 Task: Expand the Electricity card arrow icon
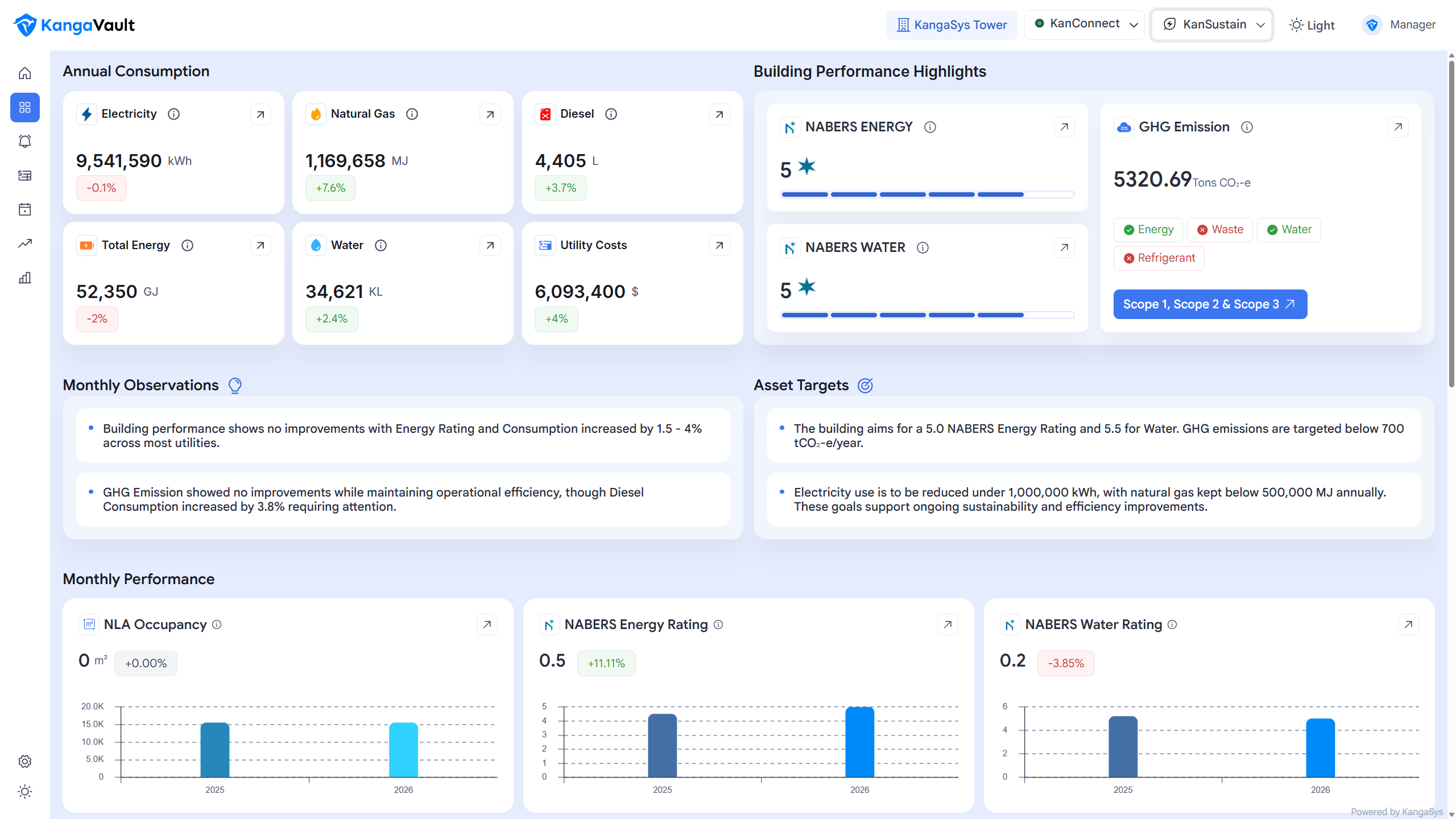(260, 114)
